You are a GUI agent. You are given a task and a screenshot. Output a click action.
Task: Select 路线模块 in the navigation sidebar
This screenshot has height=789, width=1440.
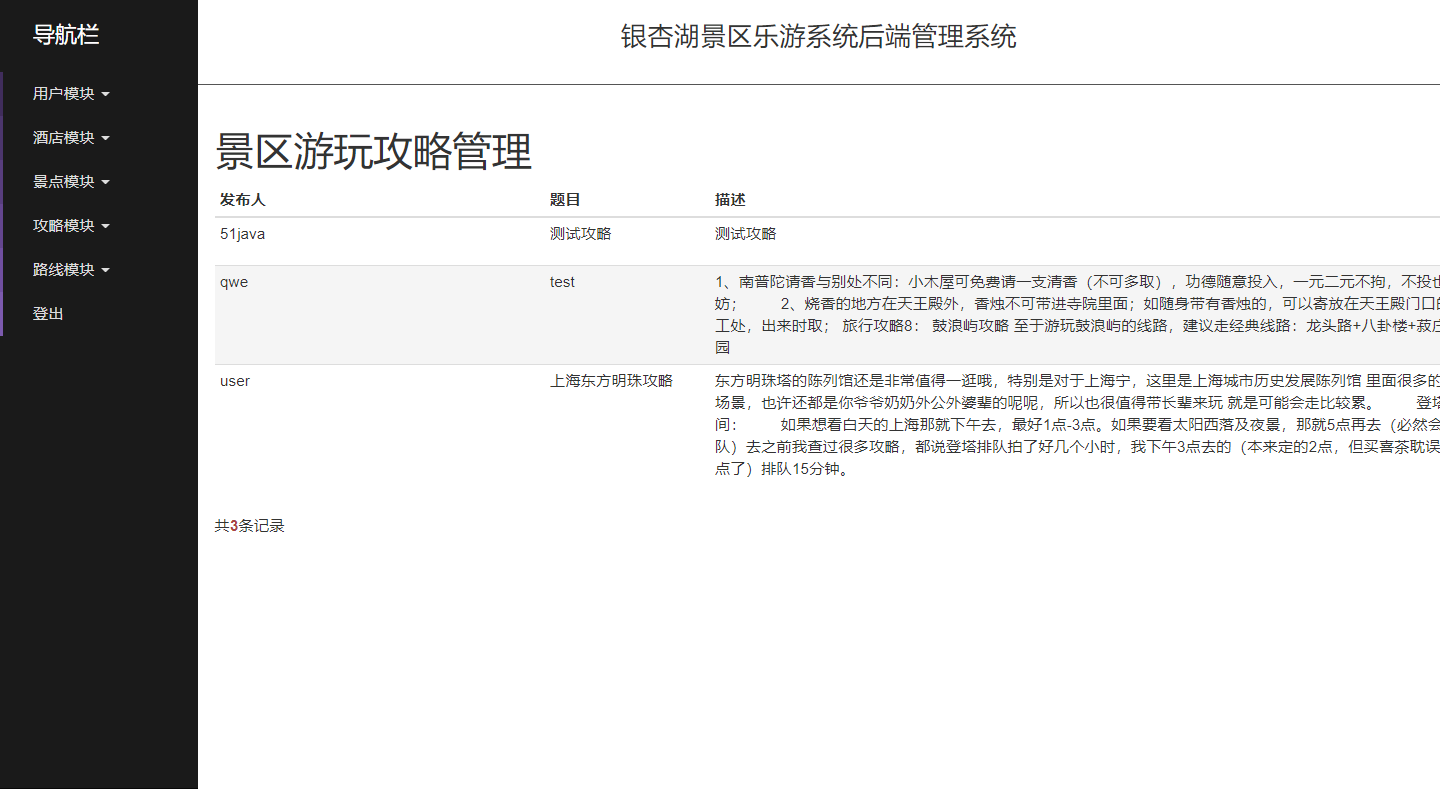click(71, 270)
